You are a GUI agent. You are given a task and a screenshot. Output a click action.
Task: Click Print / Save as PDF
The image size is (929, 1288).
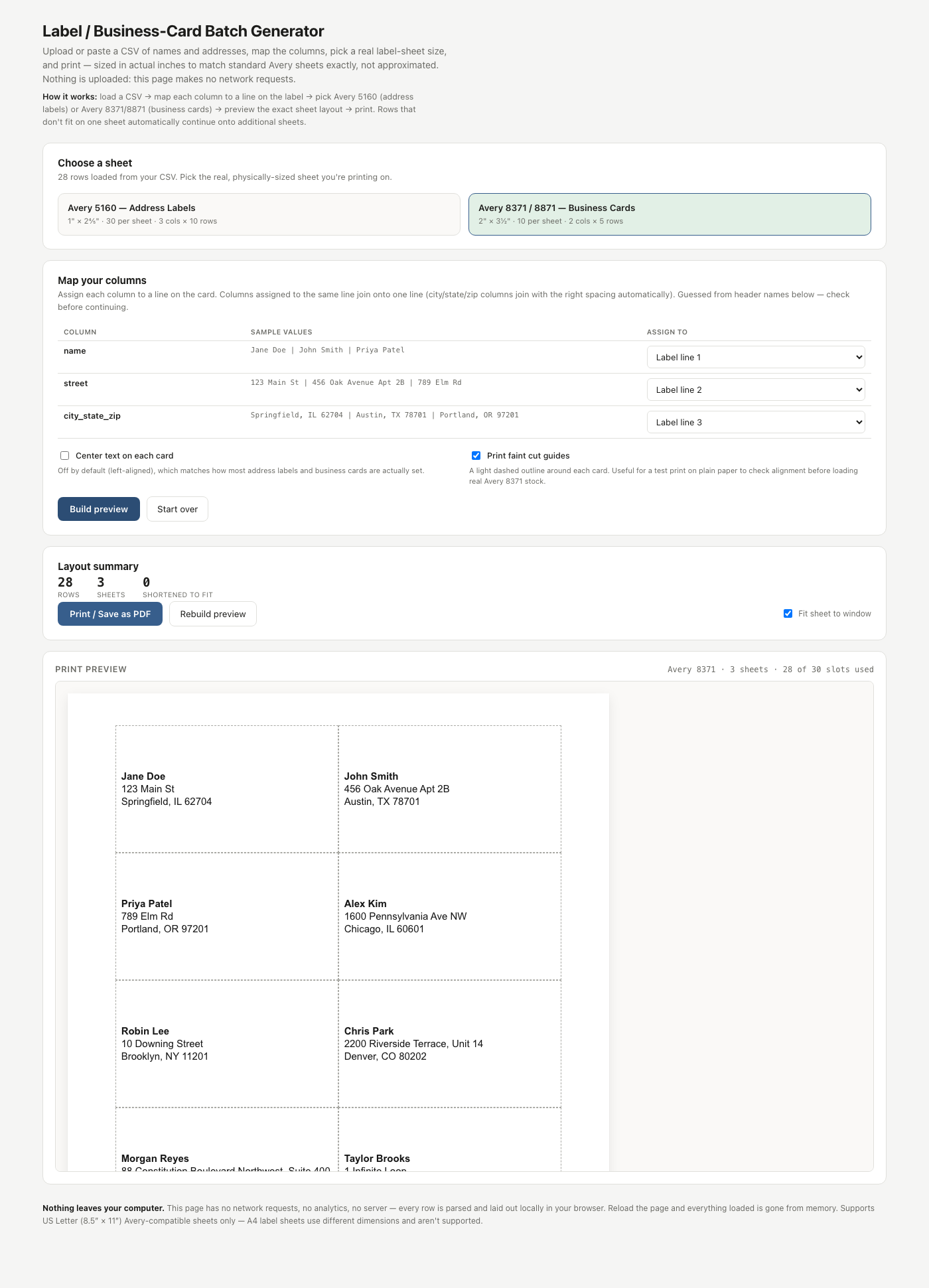[x=110, y=614]
